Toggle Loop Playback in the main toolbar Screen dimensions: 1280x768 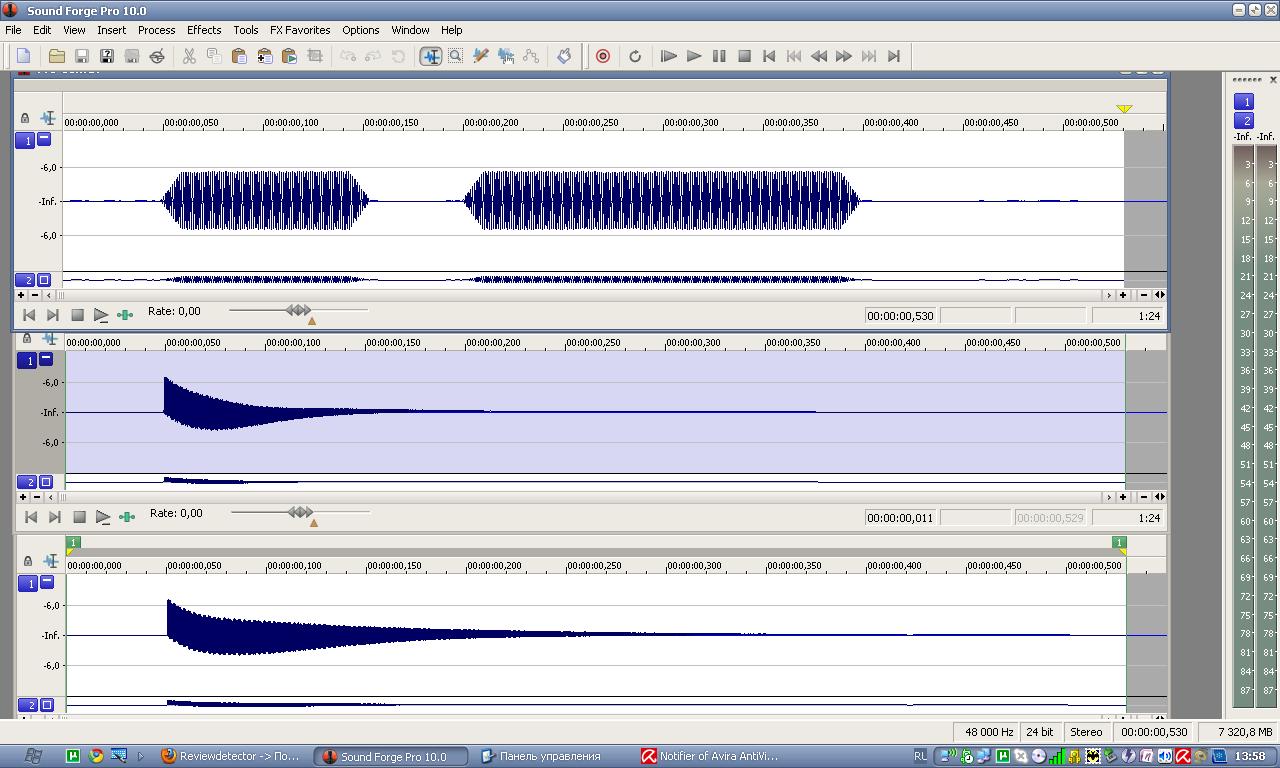tap(634, 56)
